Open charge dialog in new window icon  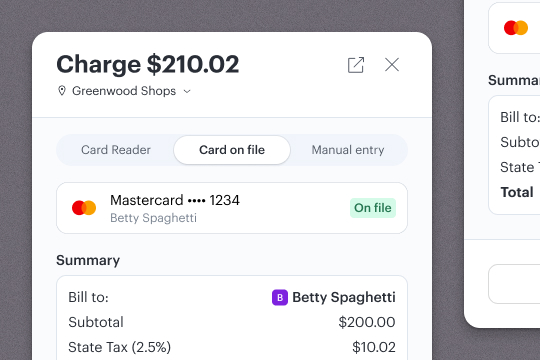356,65
